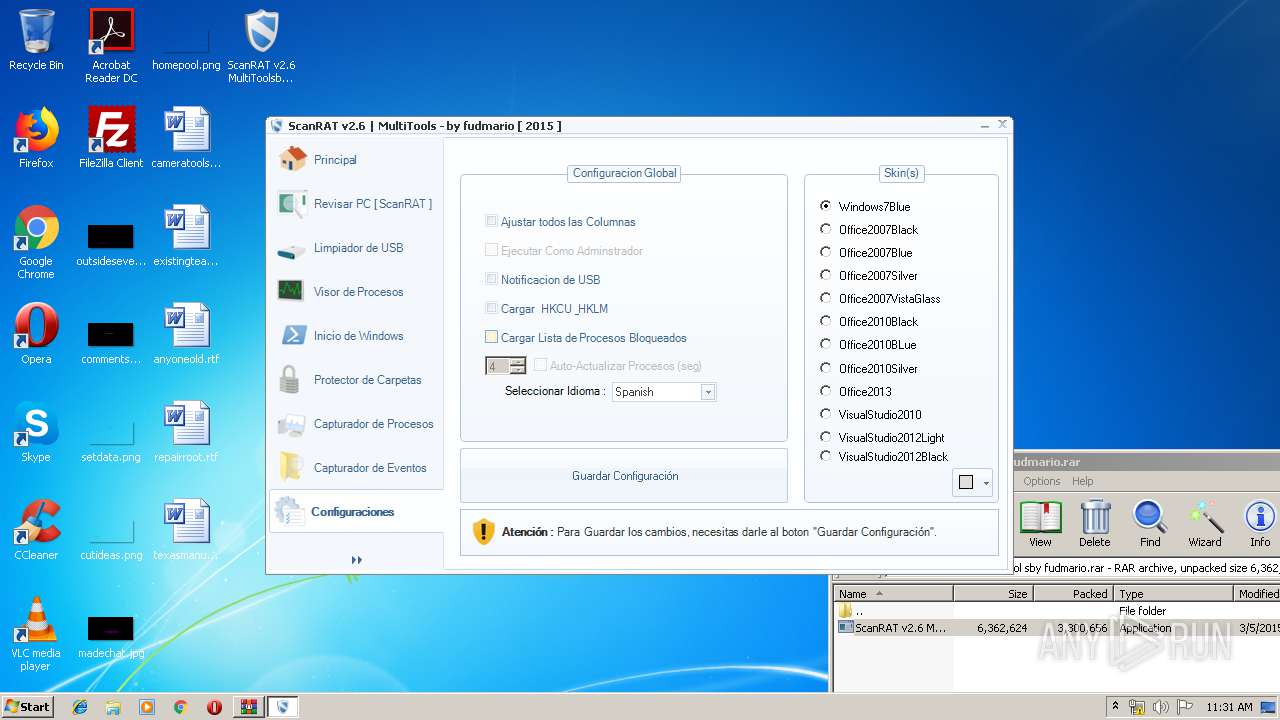Click WinRAR Wizard toolbar icon
The height and width of the screenshot is (720, 1280).
pyautogui.click(x=1205, y=524)
